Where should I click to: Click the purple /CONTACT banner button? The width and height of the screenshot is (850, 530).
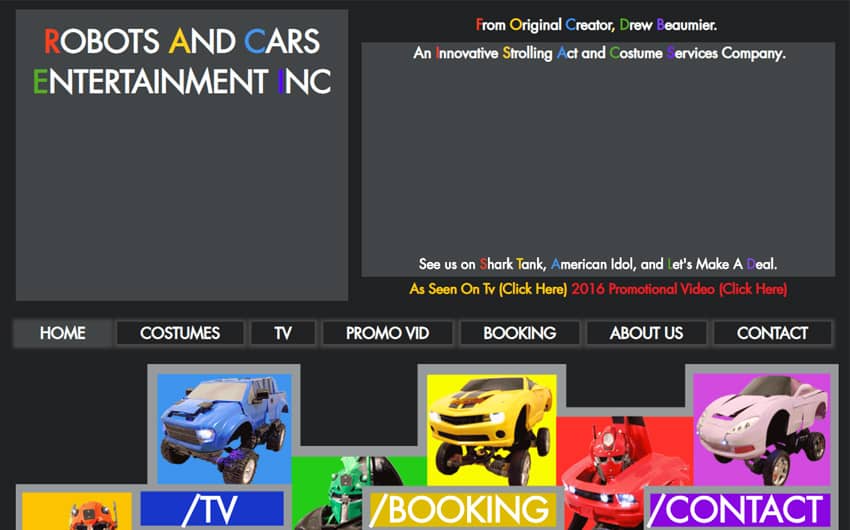(739, 510)
